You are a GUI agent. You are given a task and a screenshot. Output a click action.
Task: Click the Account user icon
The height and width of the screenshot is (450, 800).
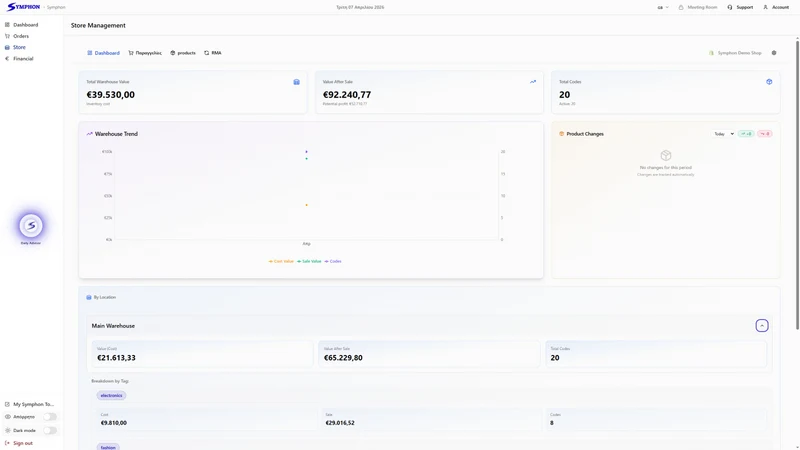(x=765, y=7)
